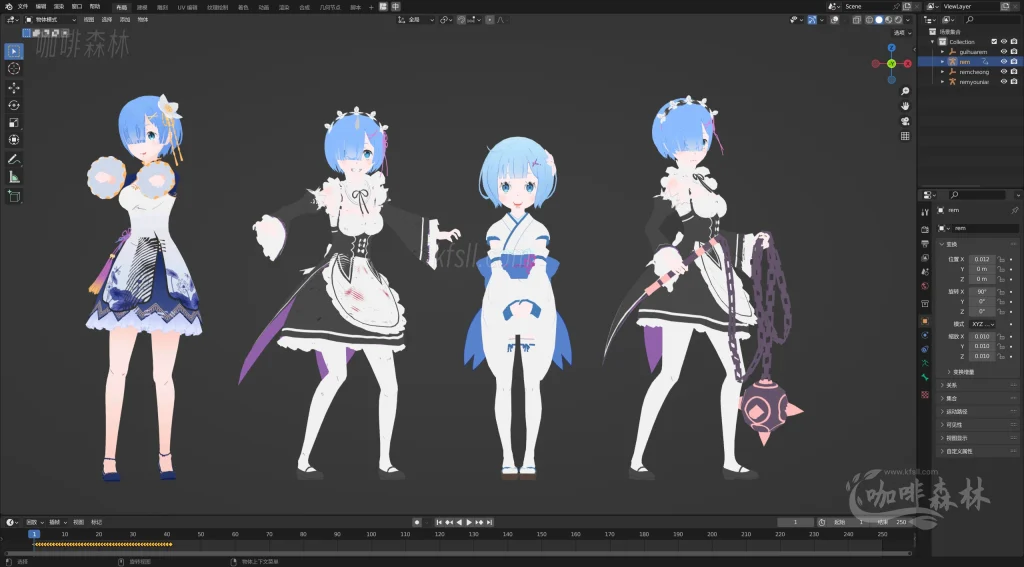Jump to timeline start frame
Viewport: 1024px width, 567px height.
(439, 522)
